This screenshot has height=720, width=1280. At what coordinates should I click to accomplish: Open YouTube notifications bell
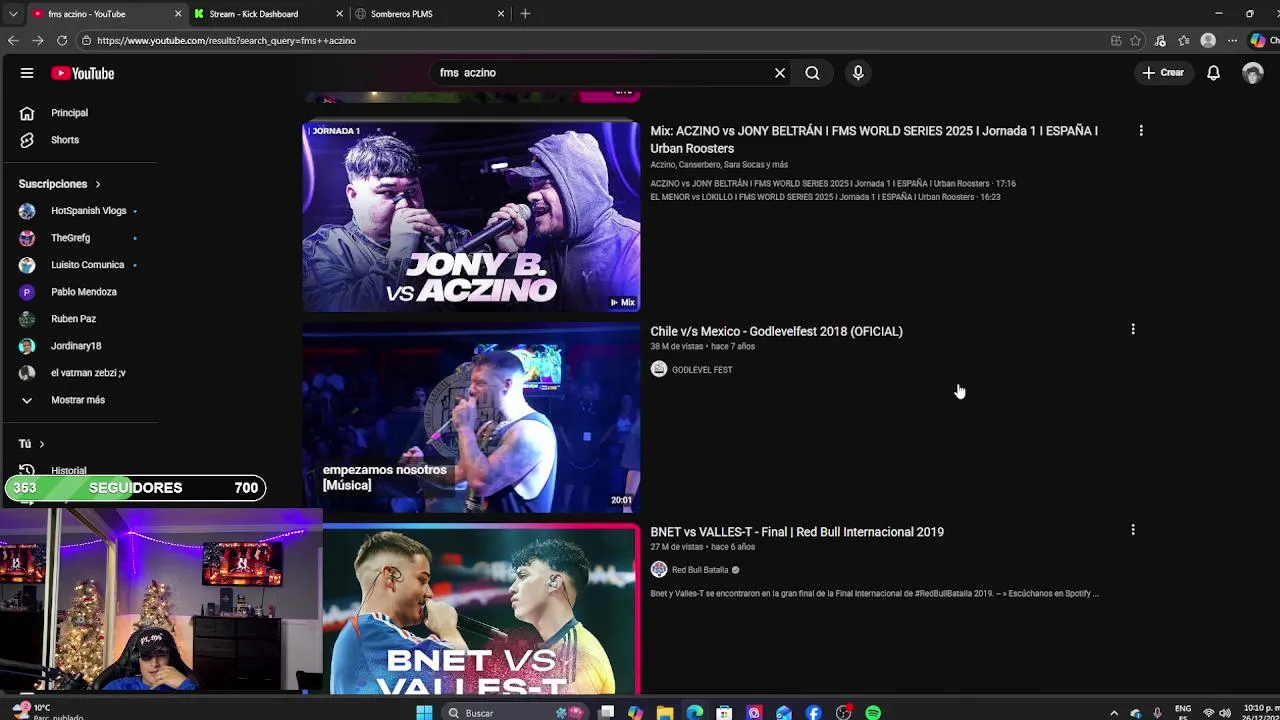1213,73
